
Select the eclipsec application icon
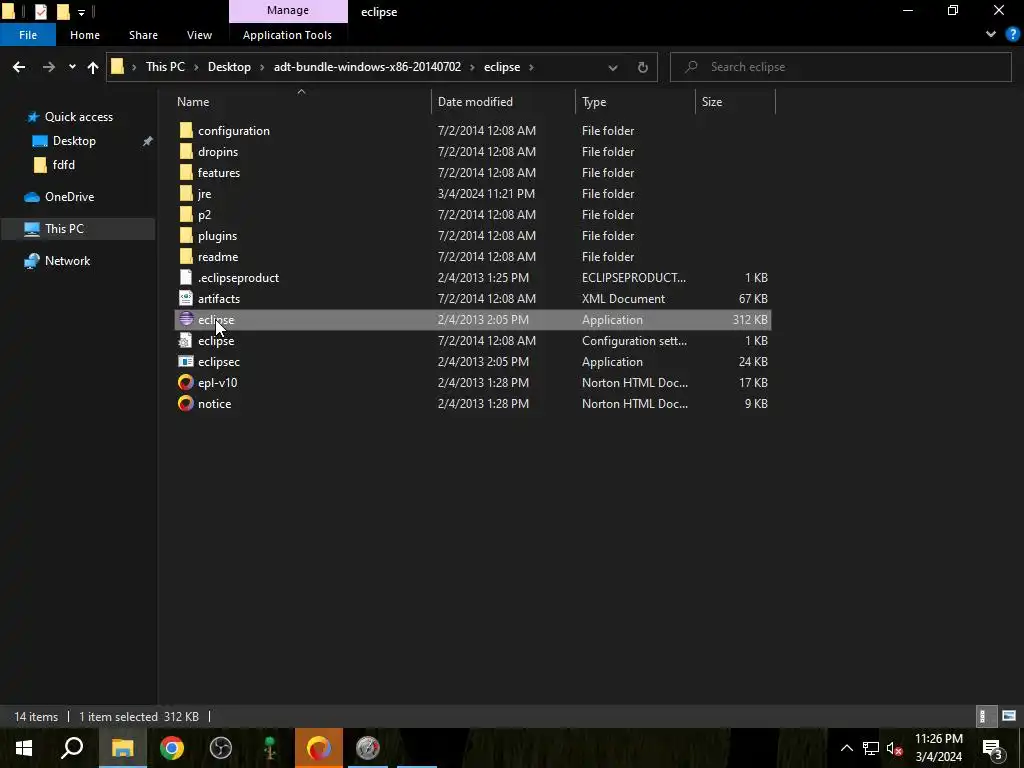tap(186, 361)
